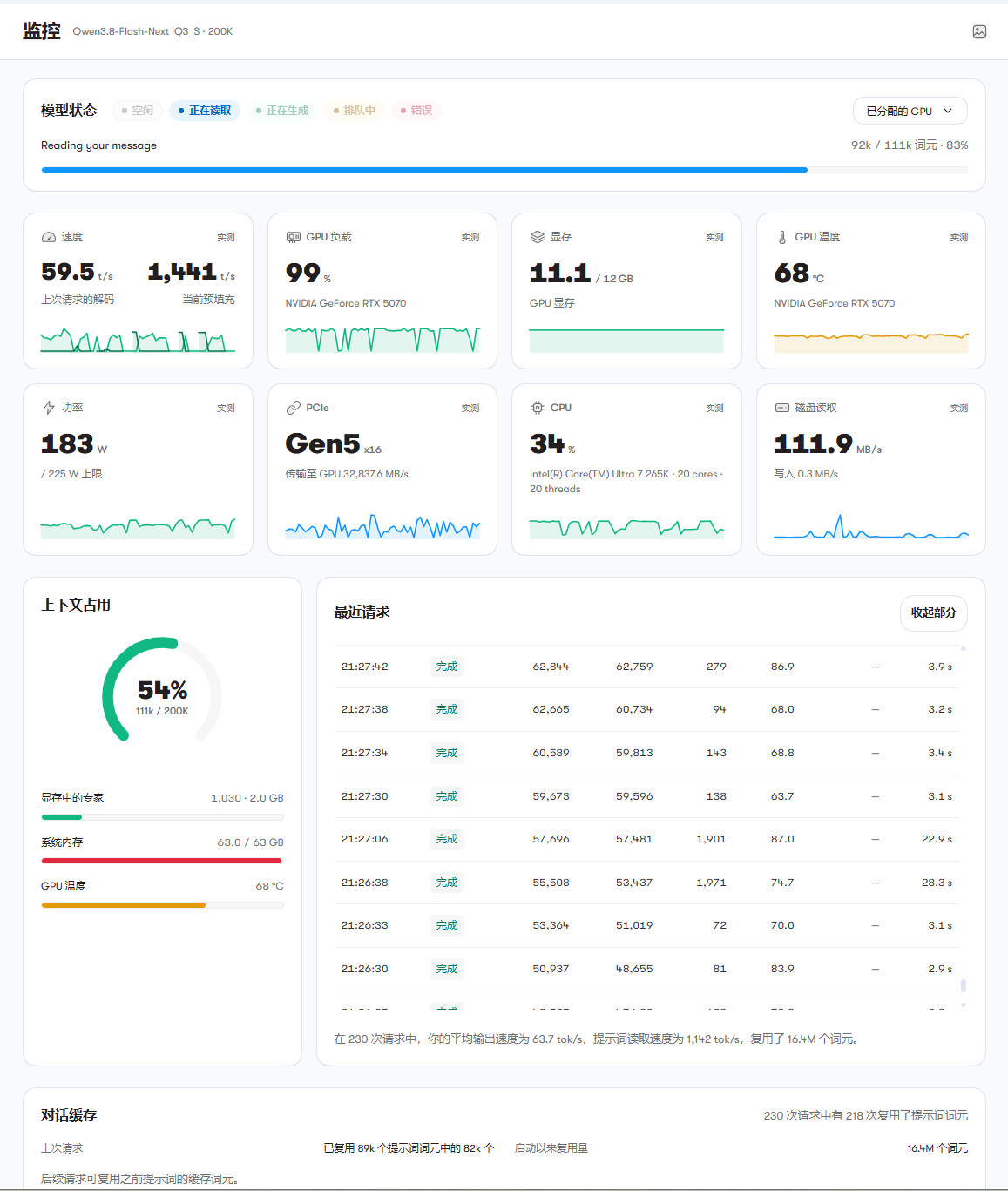Click the 已复用 89k cache reuse text
The image size is (1008, 1191).
coord(409,1148)
